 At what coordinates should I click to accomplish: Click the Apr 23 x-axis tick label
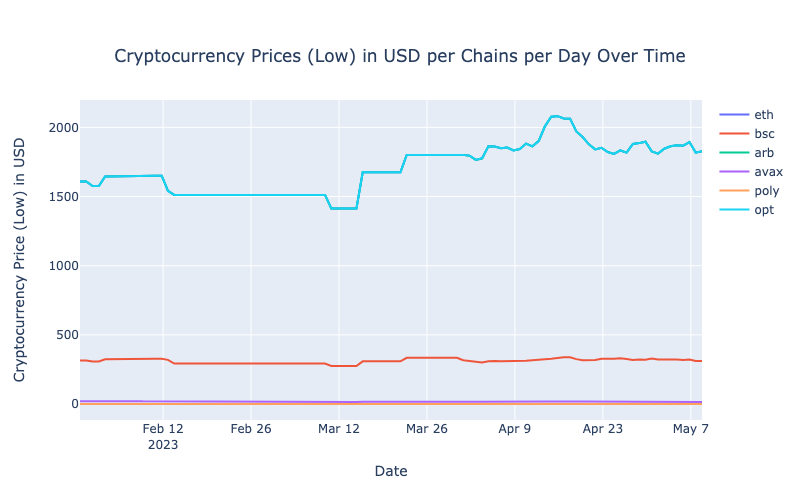[603, 429]
